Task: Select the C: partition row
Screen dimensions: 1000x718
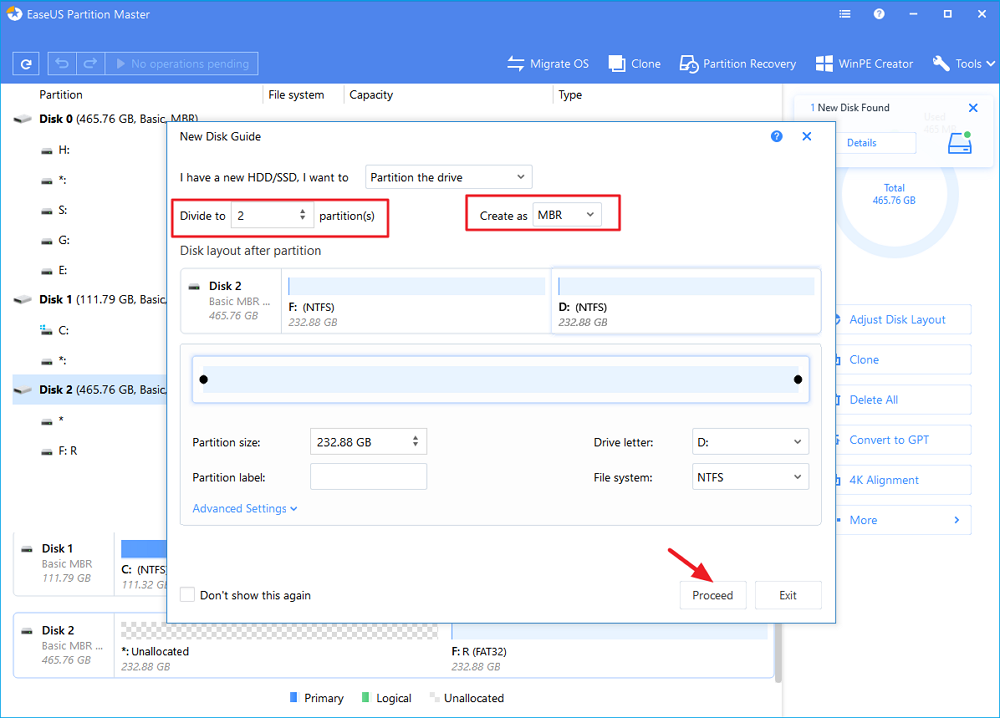Action: [89, 330]
